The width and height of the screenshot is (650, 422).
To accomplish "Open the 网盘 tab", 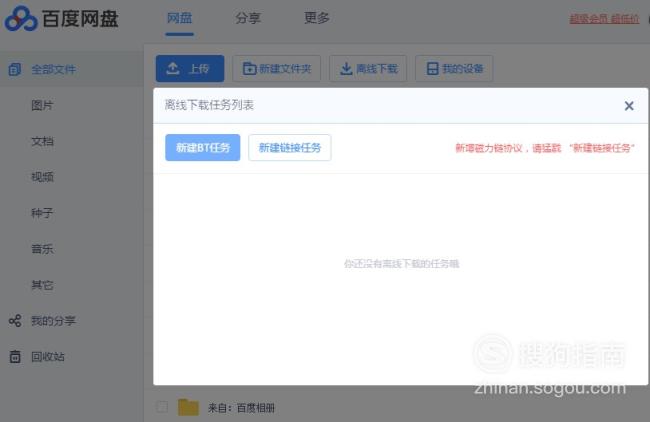I will (x=179, y=18).
